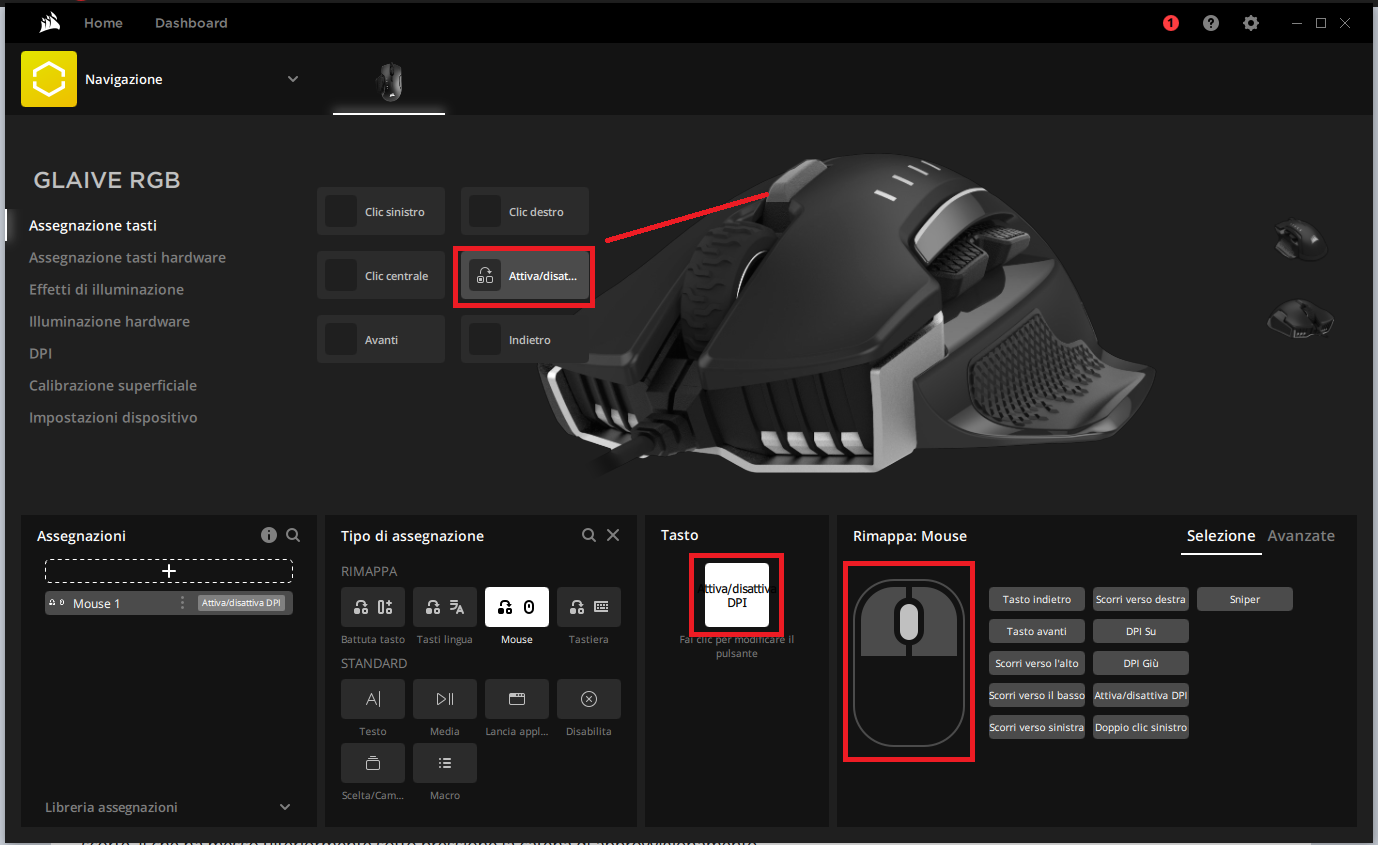Viewport: 1378px width, 845px height.
Task: Select the Clic sinistro key
Action: 381,212
